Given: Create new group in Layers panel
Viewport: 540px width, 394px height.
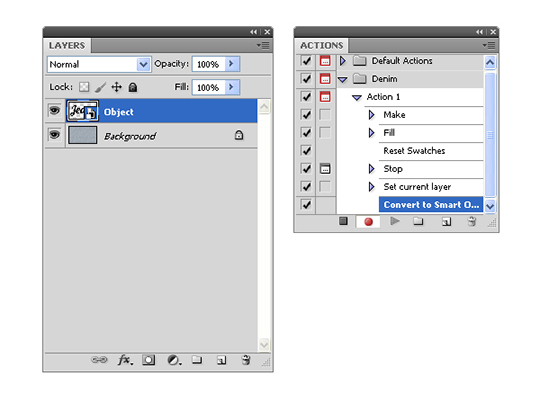Looking at the screenshot, I should coord(197,360).
